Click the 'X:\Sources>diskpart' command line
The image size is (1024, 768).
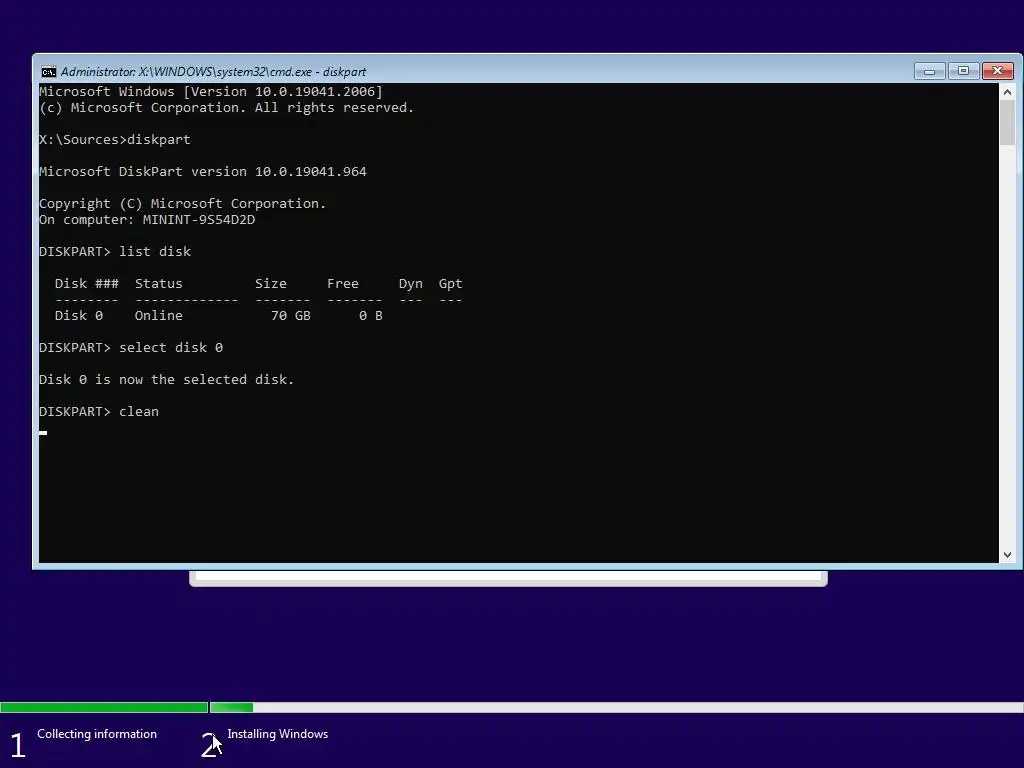coord(115,140)
